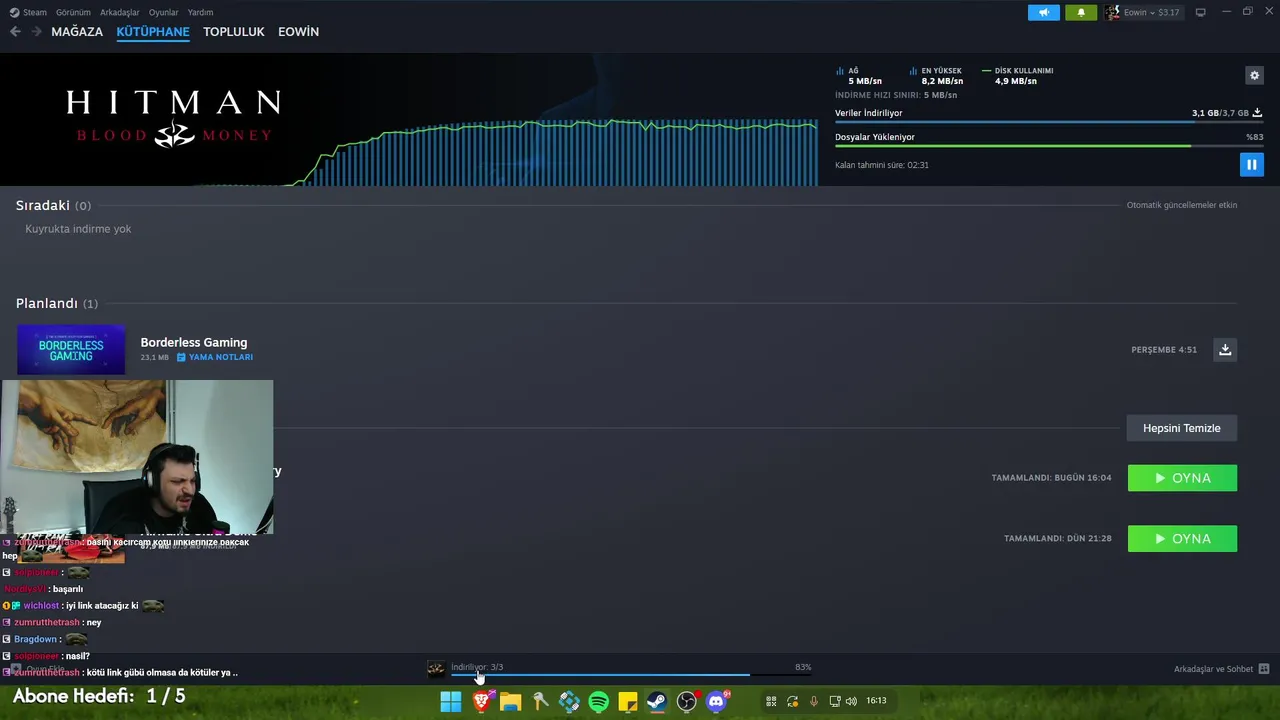Screen dimensions: 1280x720
Task: Click the DİSK KULLANIMI 4,9 MB/sn readout
Action: pos(1018,76)
